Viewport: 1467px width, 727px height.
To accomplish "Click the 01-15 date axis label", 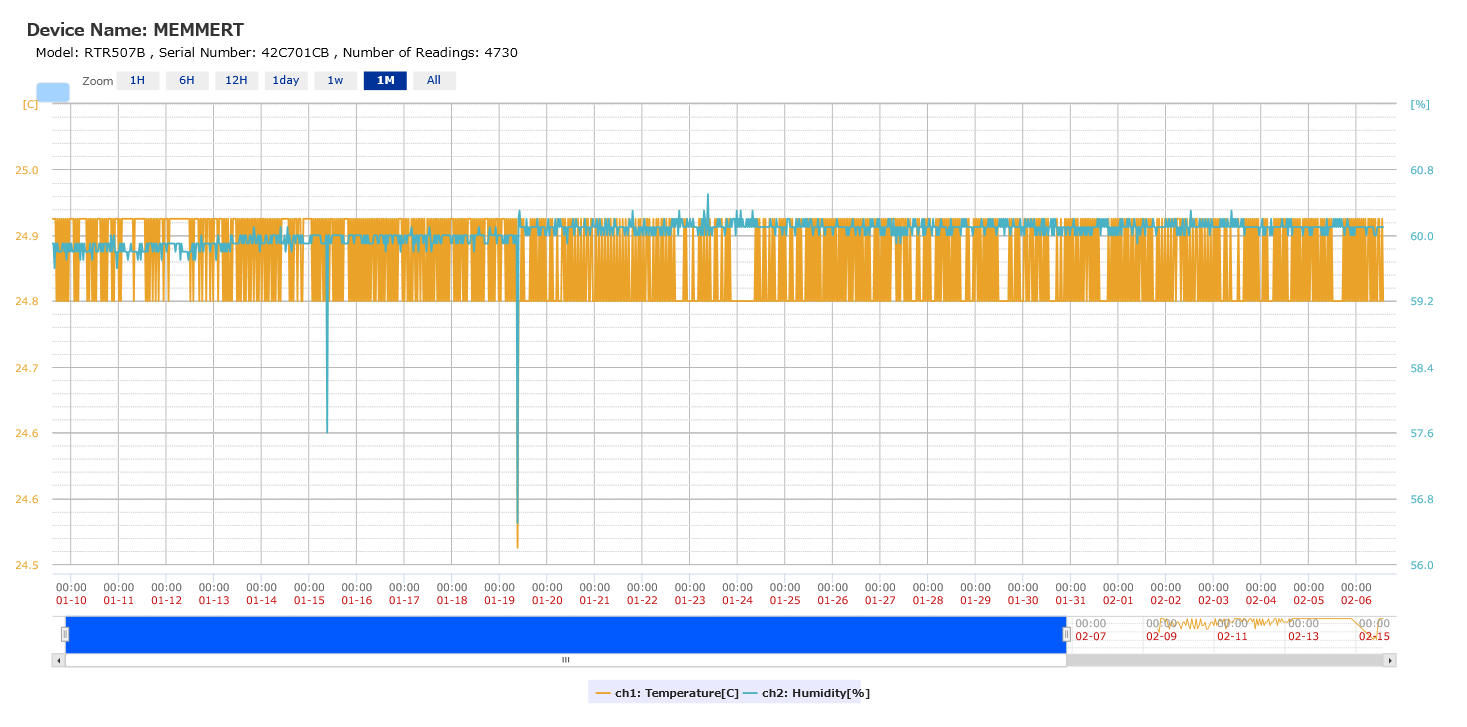I will [x=309, y=601].
